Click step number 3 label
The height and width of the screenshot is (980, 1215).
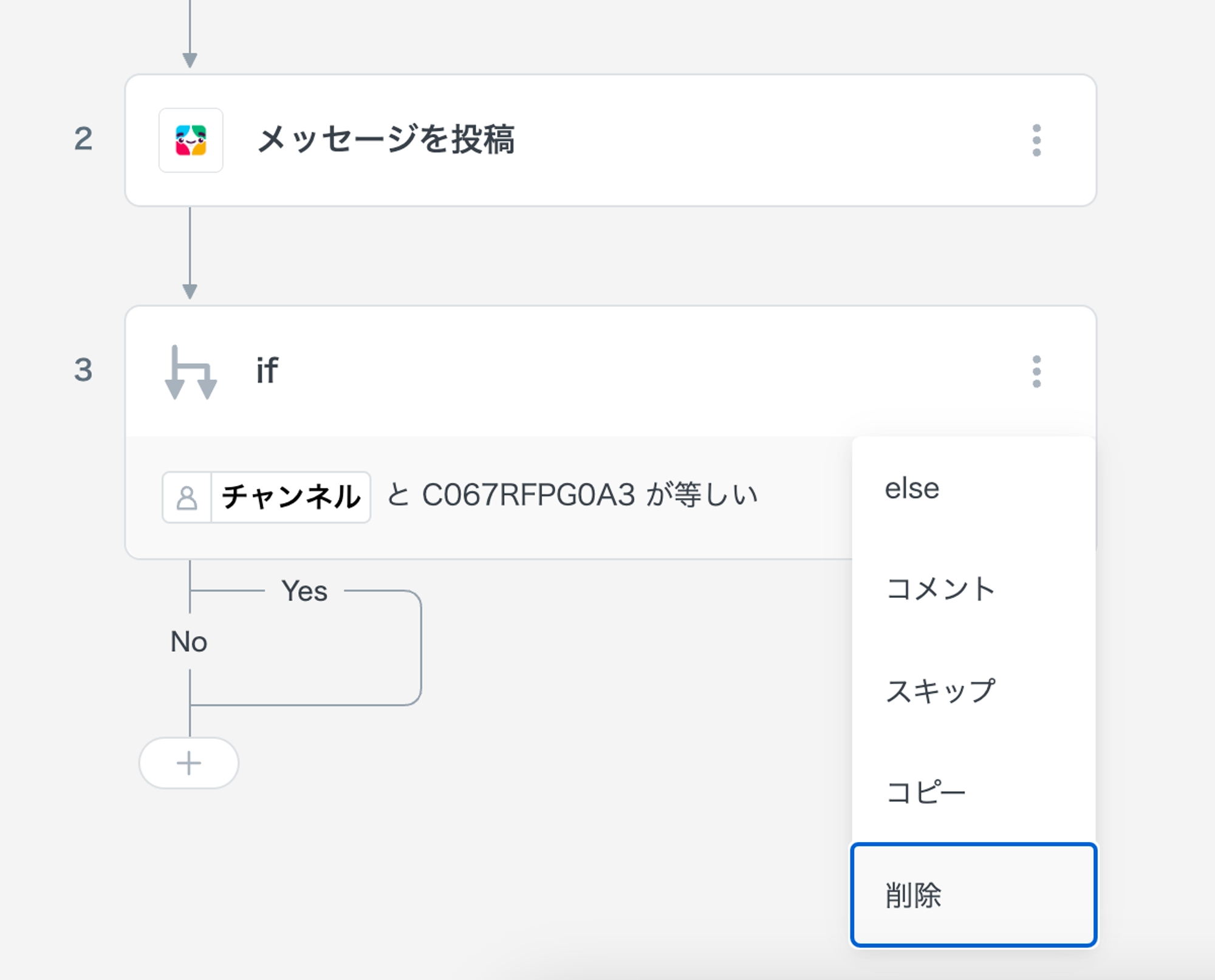tap(83, 370)
